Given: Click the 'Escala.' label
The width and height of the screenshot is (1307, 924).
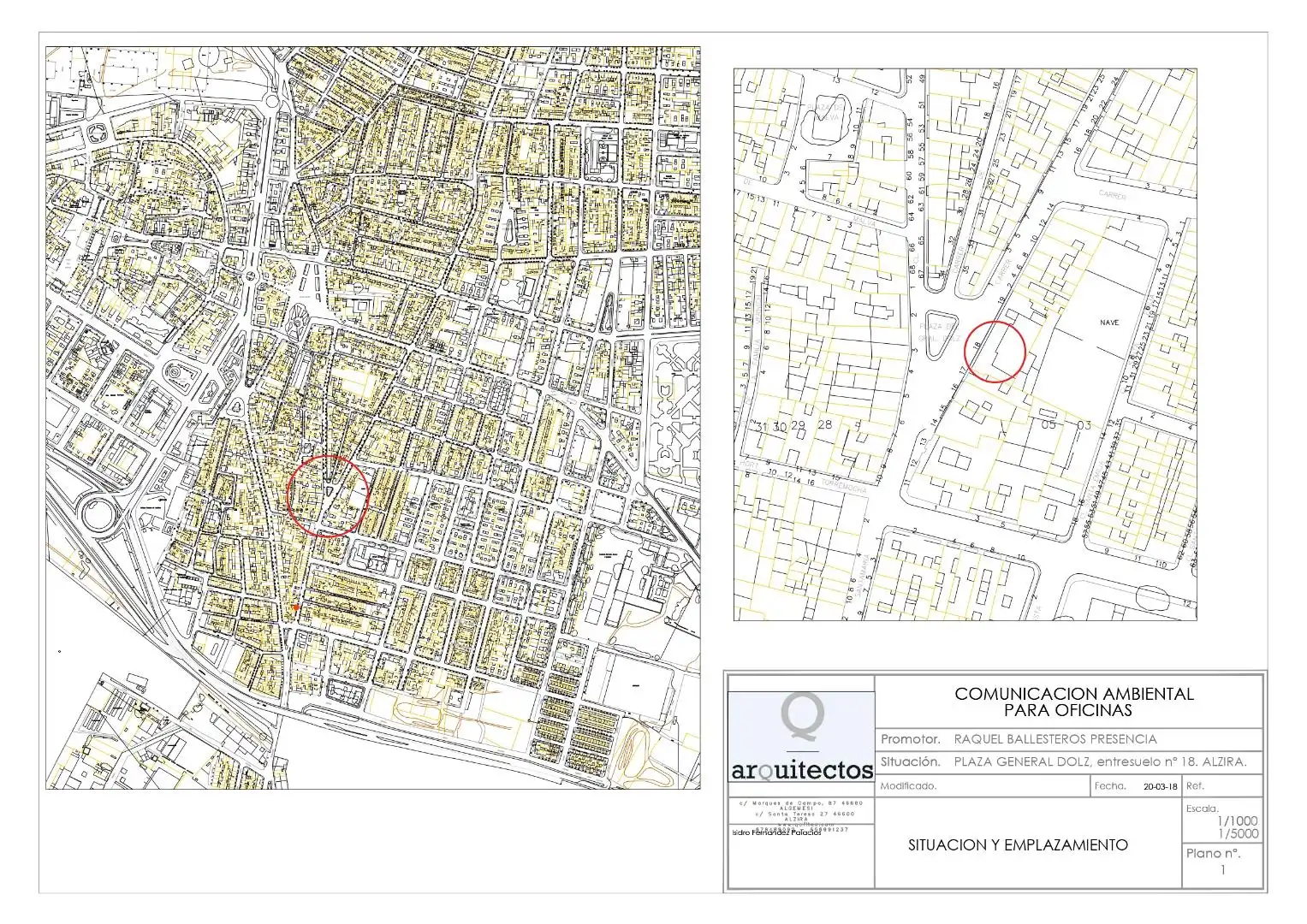Looking at the screenshot, I should click(x=1203, y=808).
